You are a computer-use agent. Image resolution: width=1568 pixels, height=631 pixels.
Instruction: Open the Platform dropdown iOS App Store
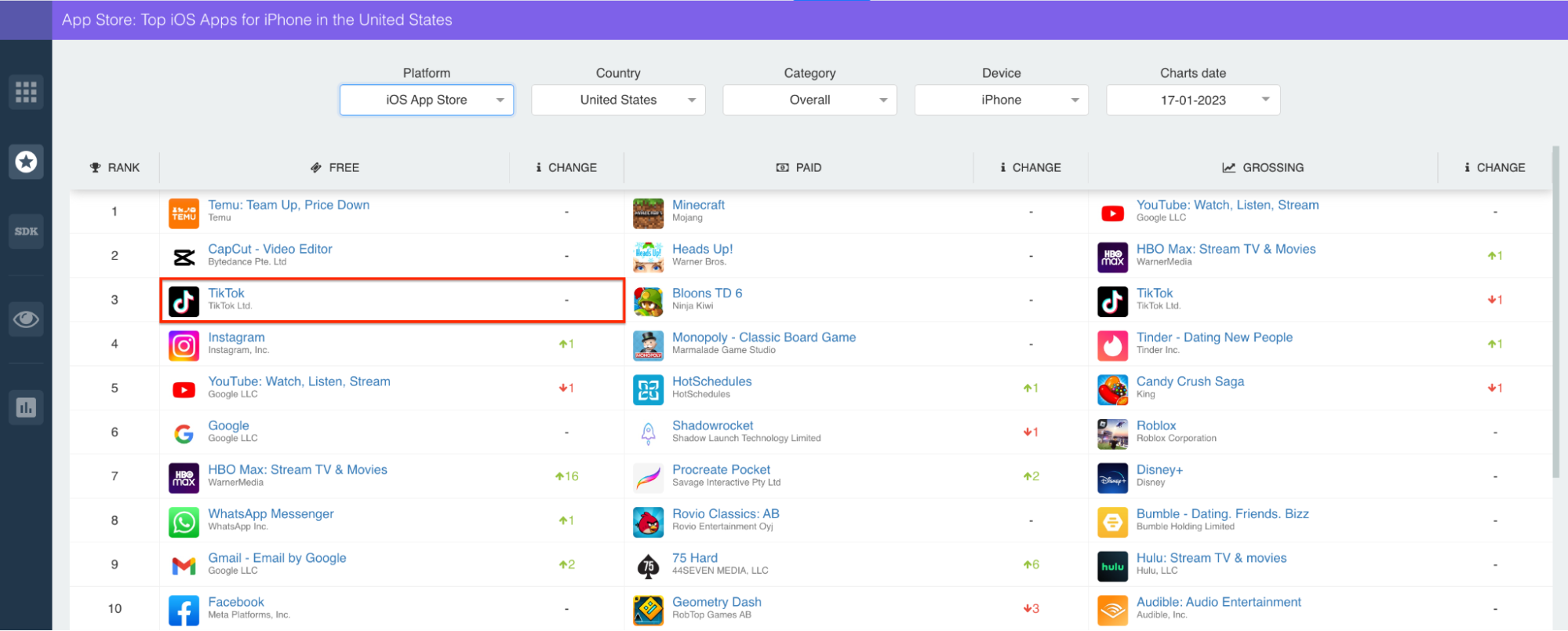(x=427, y=100)
